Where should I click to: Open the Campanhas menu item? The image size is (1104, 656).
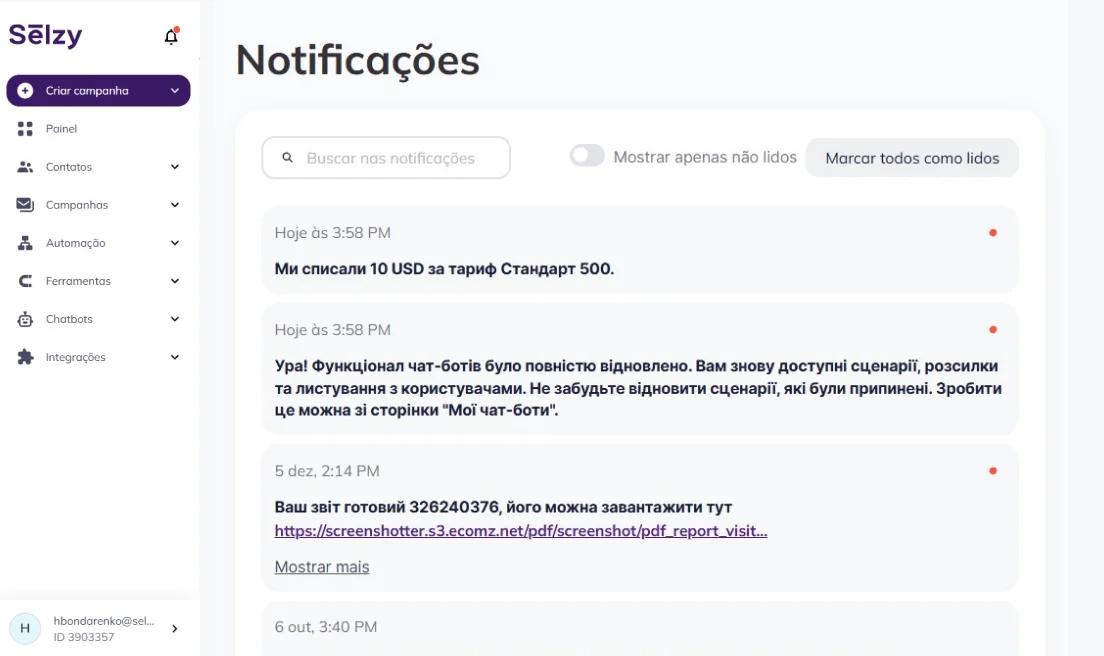pos(77,205)
